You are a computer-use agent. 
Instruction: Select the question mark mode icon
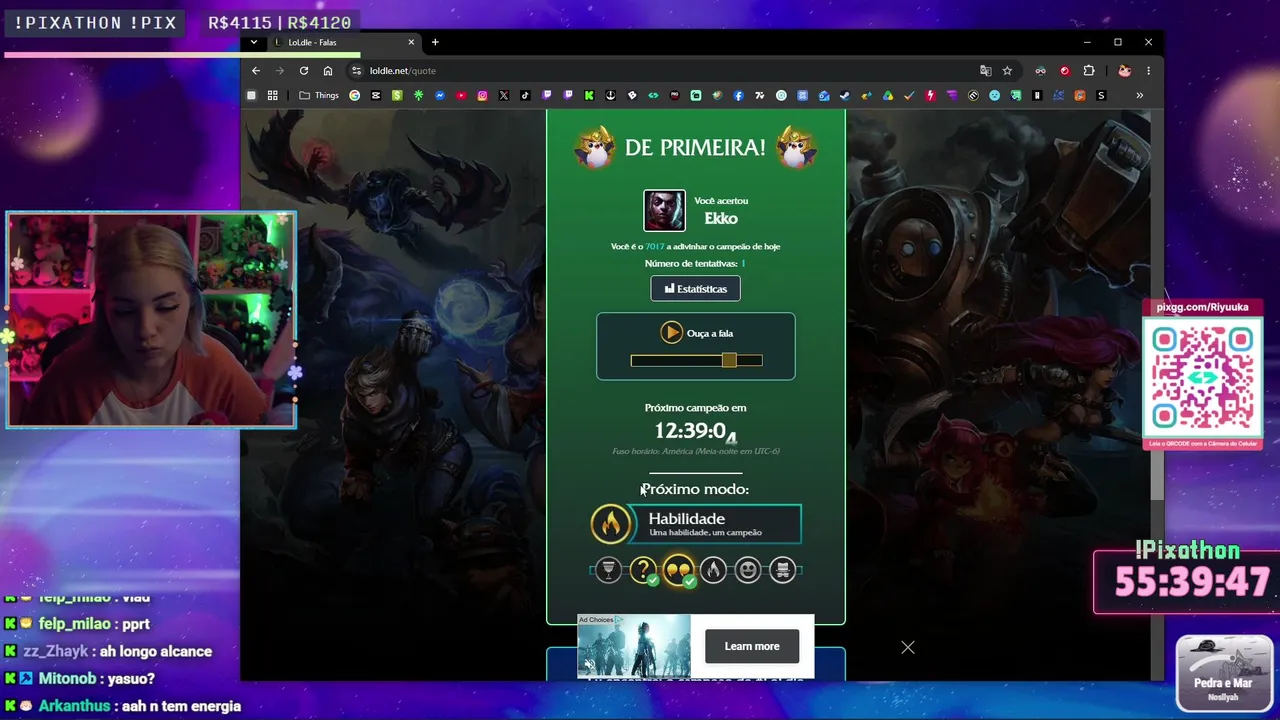click(643, 570)
